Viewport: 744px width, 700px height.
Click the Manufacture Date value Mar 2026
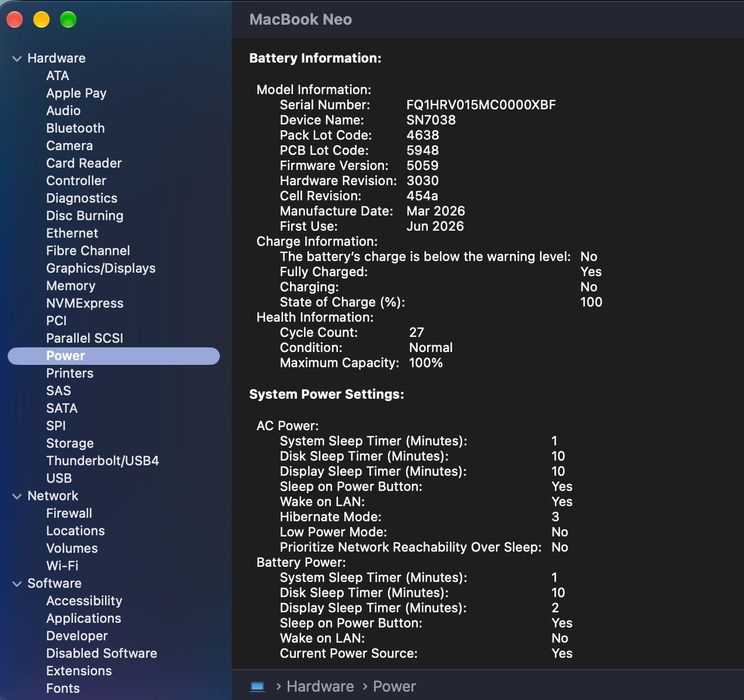(x=436, y=211)
